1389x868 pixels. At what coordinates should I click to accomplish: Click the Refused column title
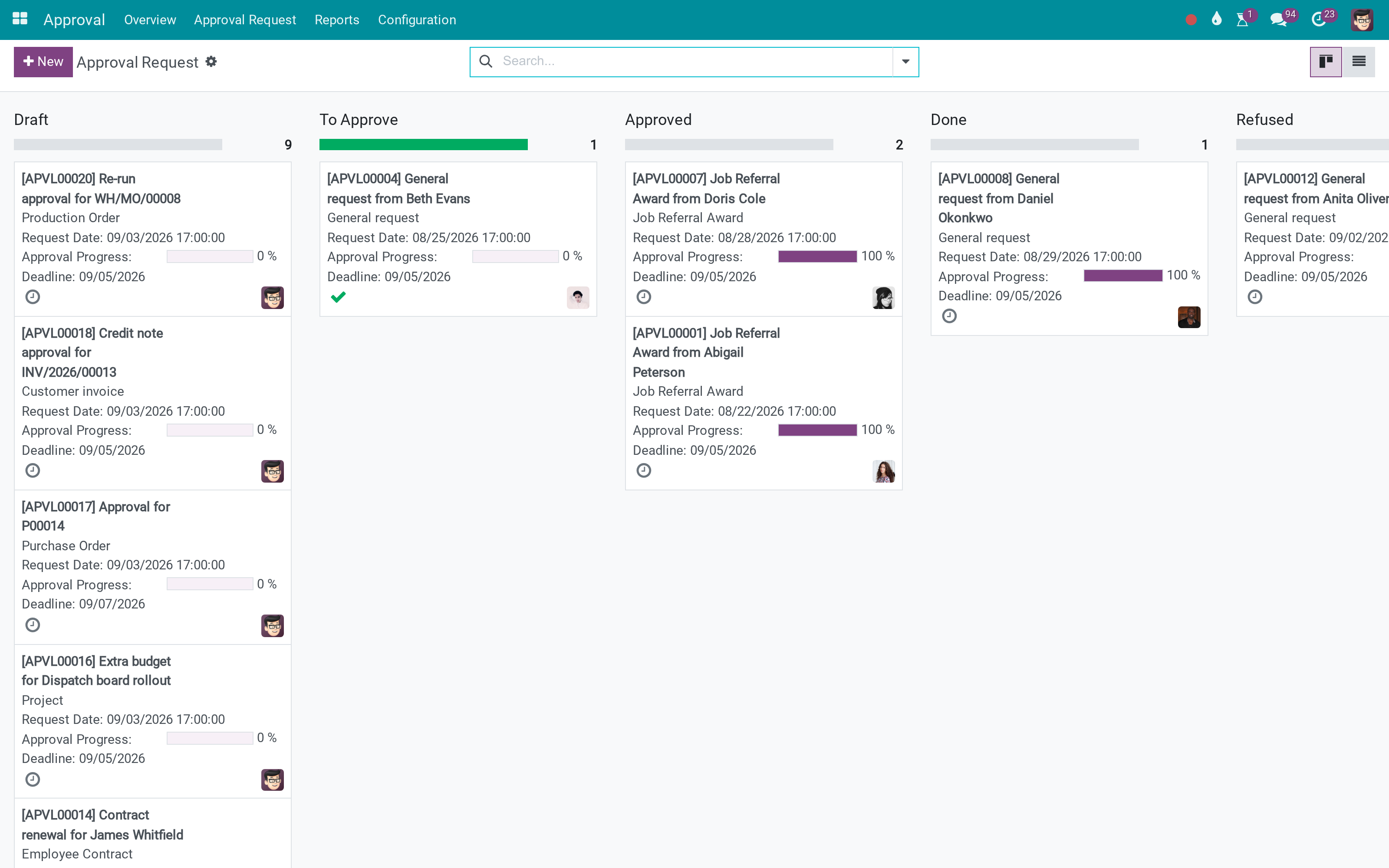[1265, 119]
